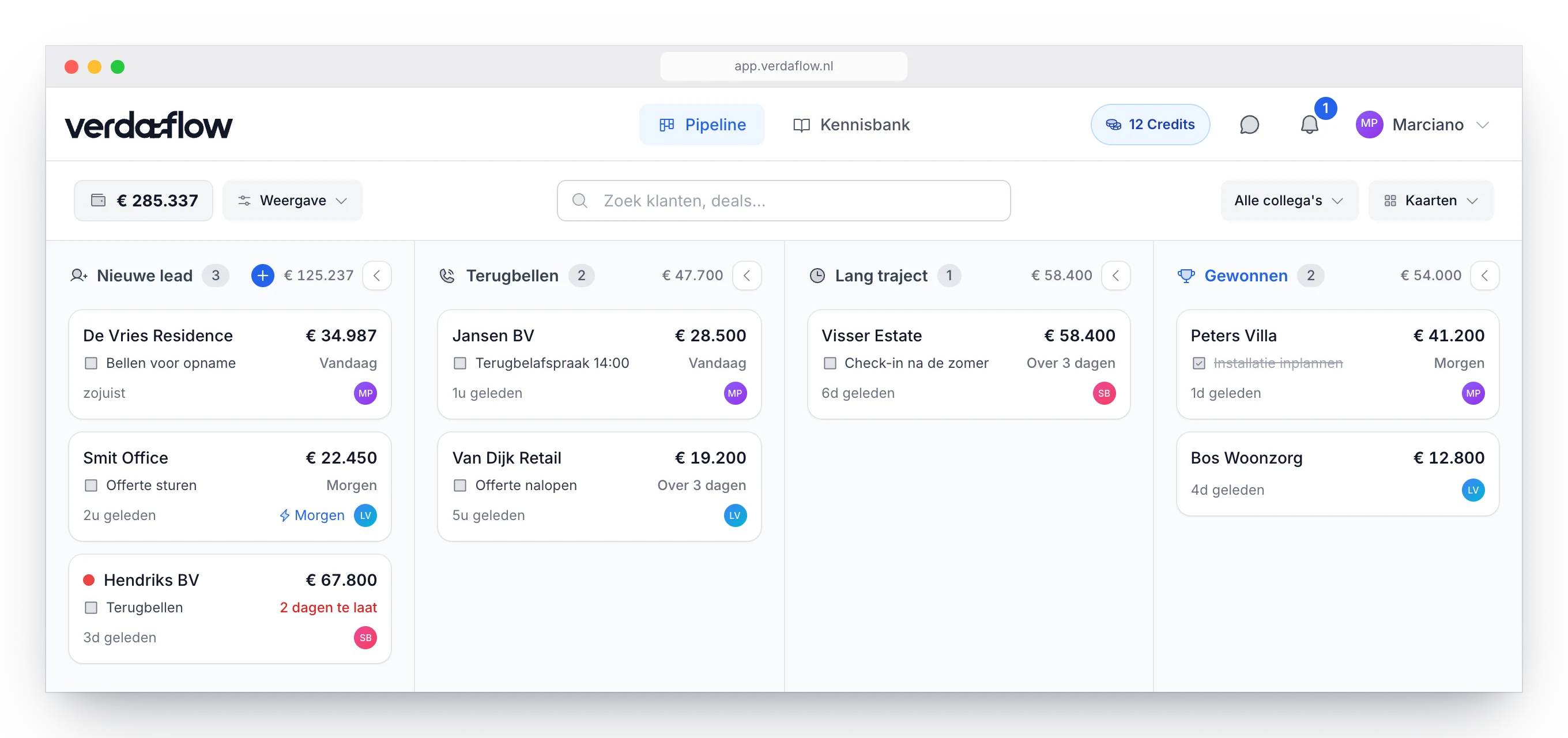
Task: Click the Terugbellen count badge 2
Action: click(x=581, y=276)
